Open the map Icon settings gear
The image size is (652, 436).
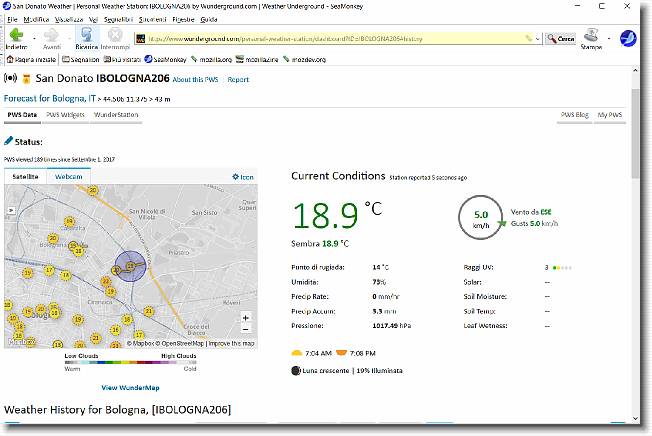click(x=235, y=177)
